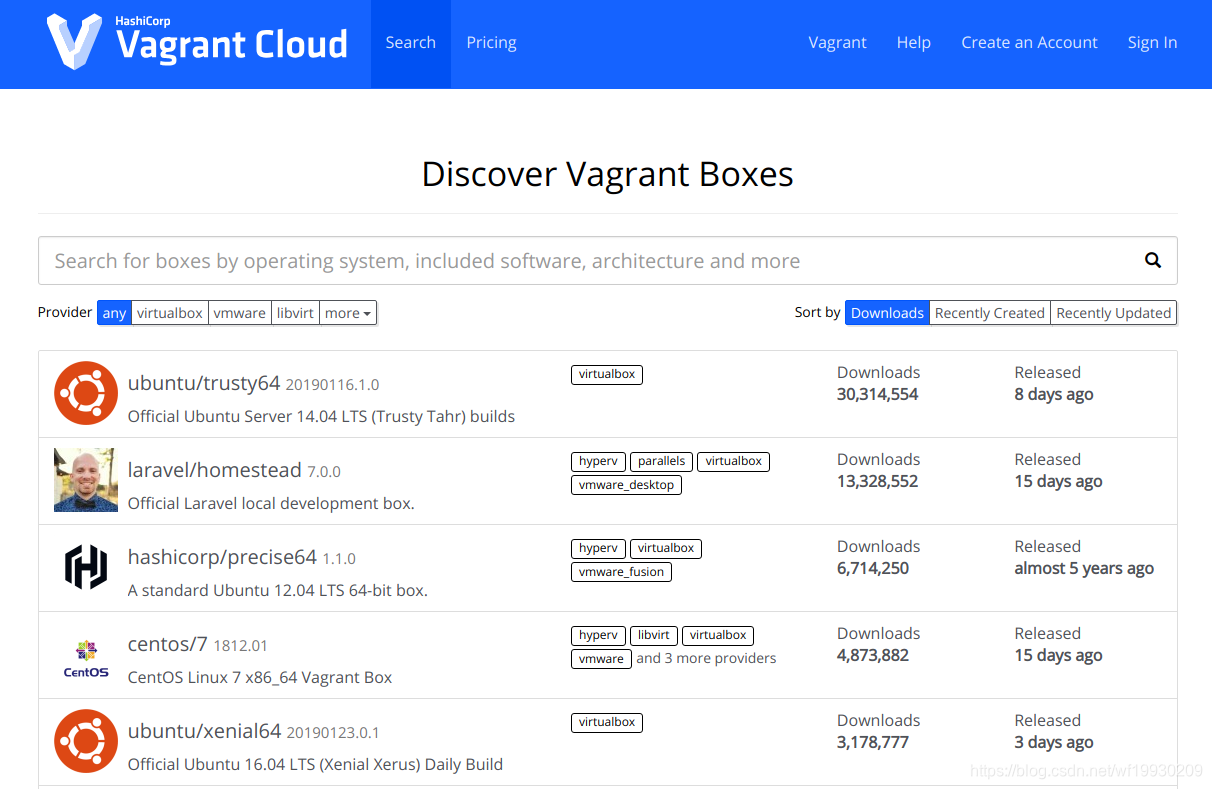The image size is (1212, 789).
Task: Click vmware_desktop tag on laravel/homestead row
Action: pyautogui.click(x=626, y=485)
